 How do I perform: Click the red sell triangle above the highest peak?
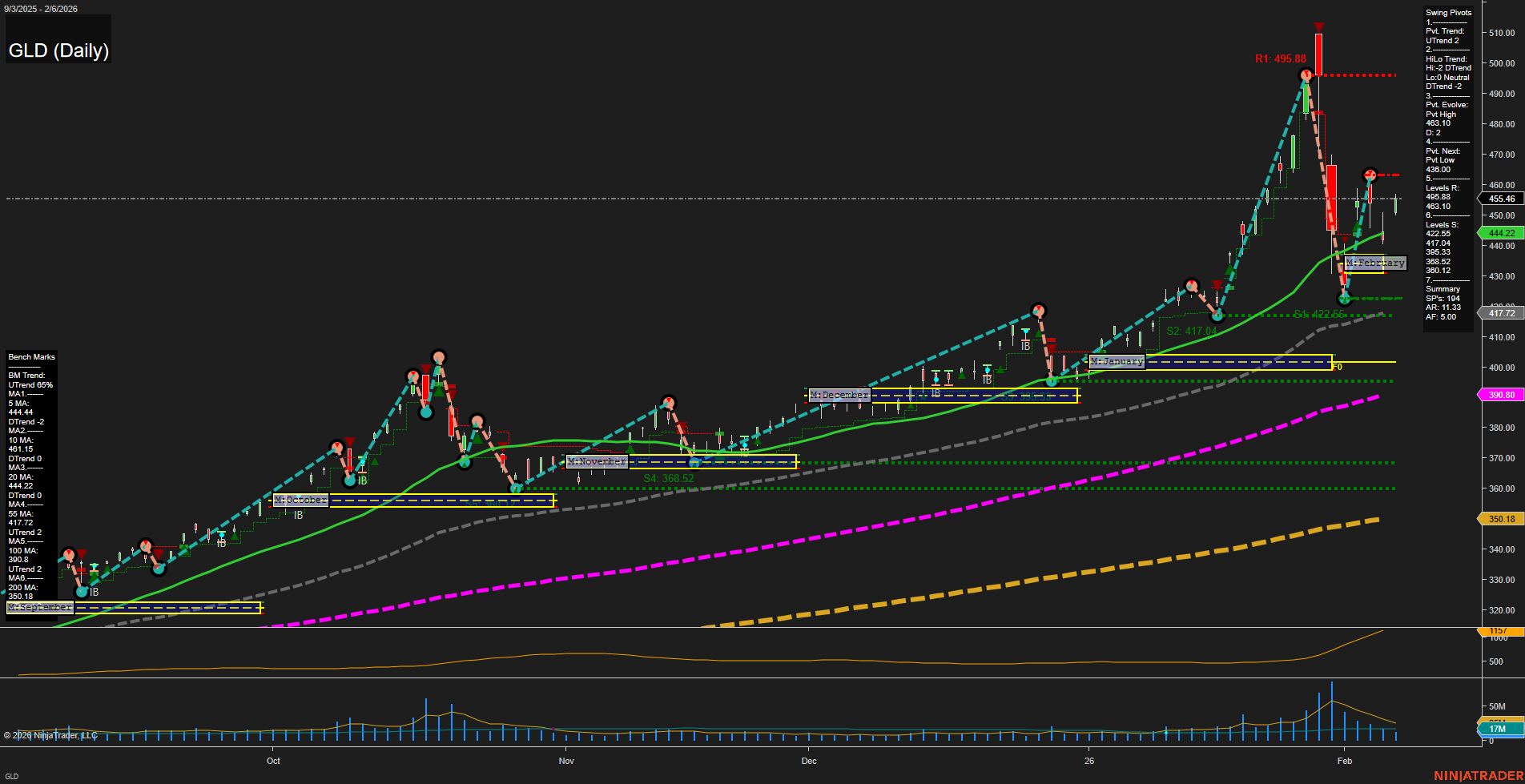point(1319,27)
